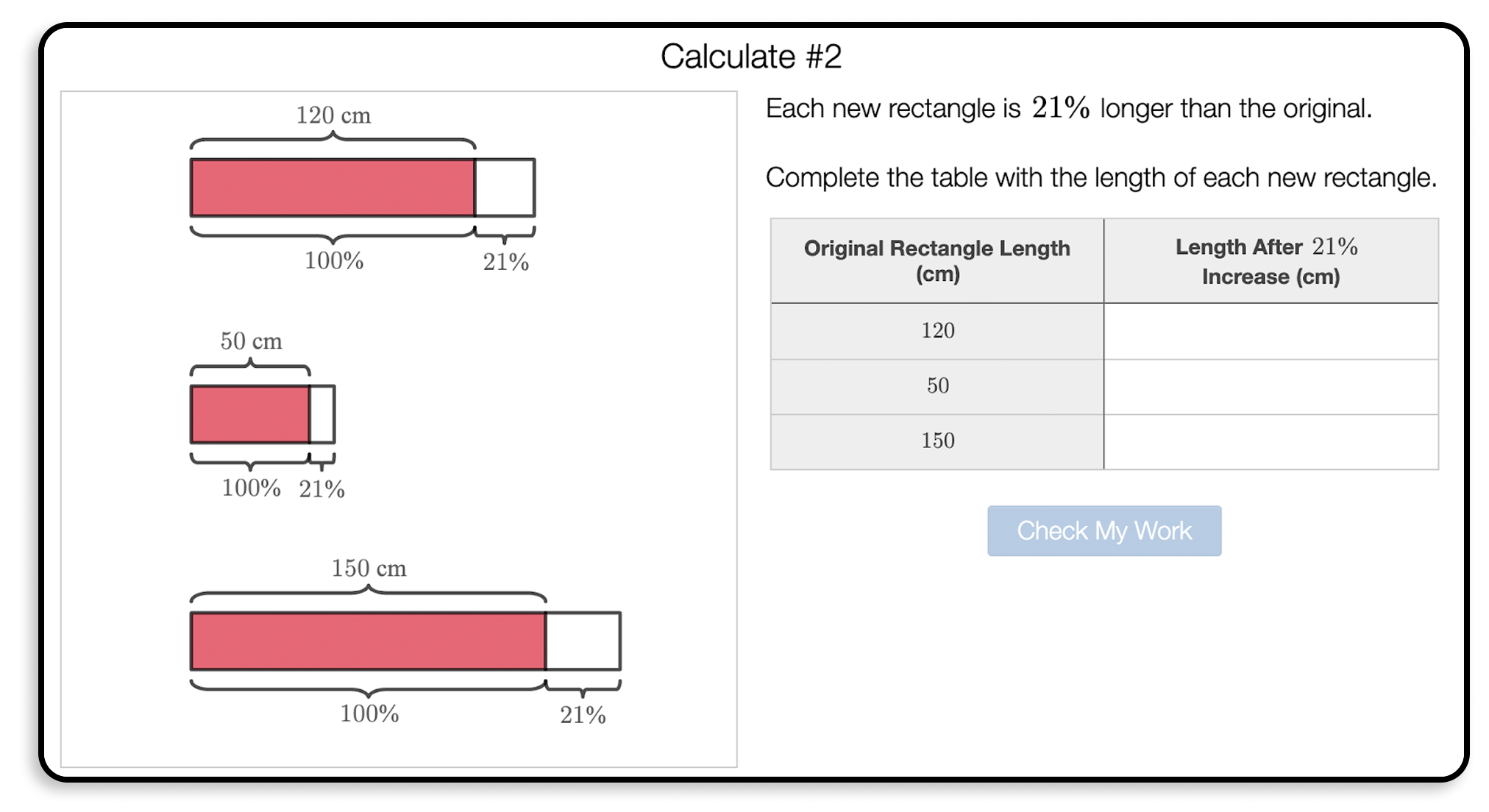Screen dimensions: 1489x812
Task: Click the Length After 21% Increase header
Action: coord(1271,261)
